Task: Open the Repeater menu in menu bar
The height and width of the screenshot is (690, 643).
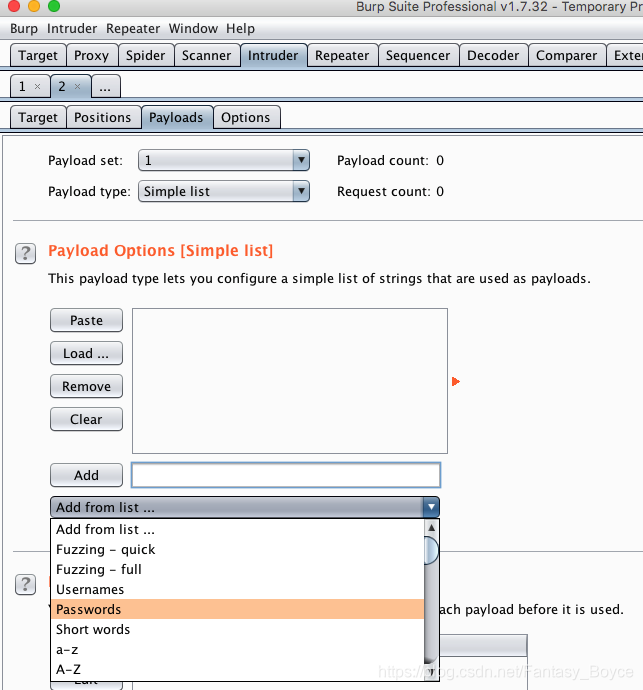Action: [x=133, y=29]
